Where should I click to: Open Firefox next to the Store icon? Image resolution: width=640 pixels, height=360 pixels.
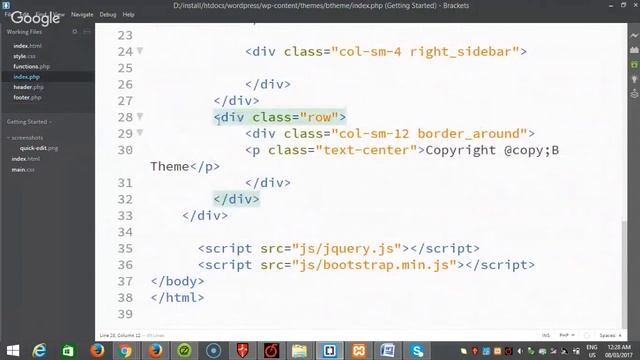[97, 351]
